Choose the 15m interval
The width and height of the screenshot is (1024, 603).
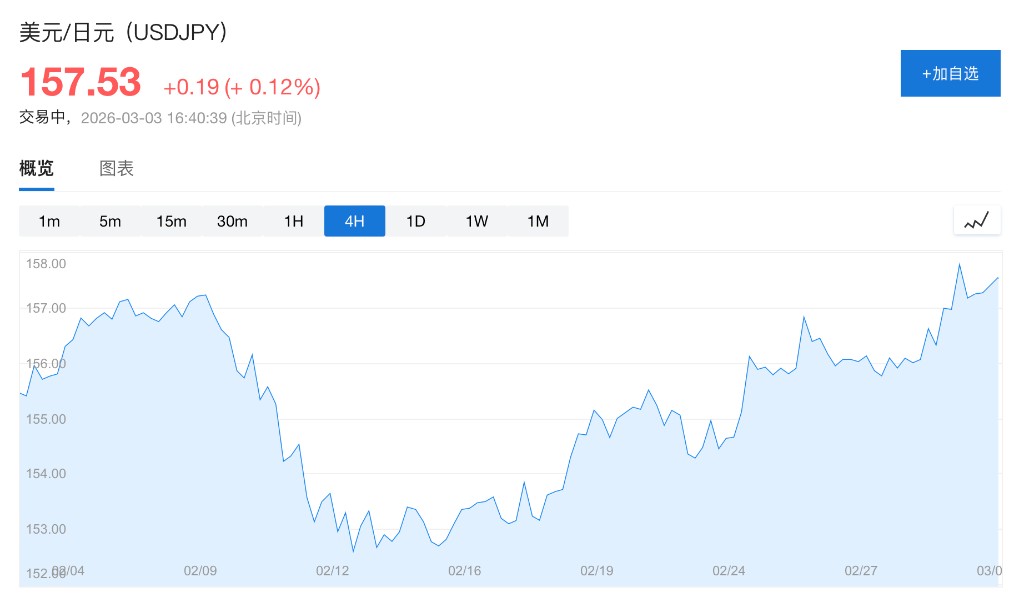coord(171,221)
